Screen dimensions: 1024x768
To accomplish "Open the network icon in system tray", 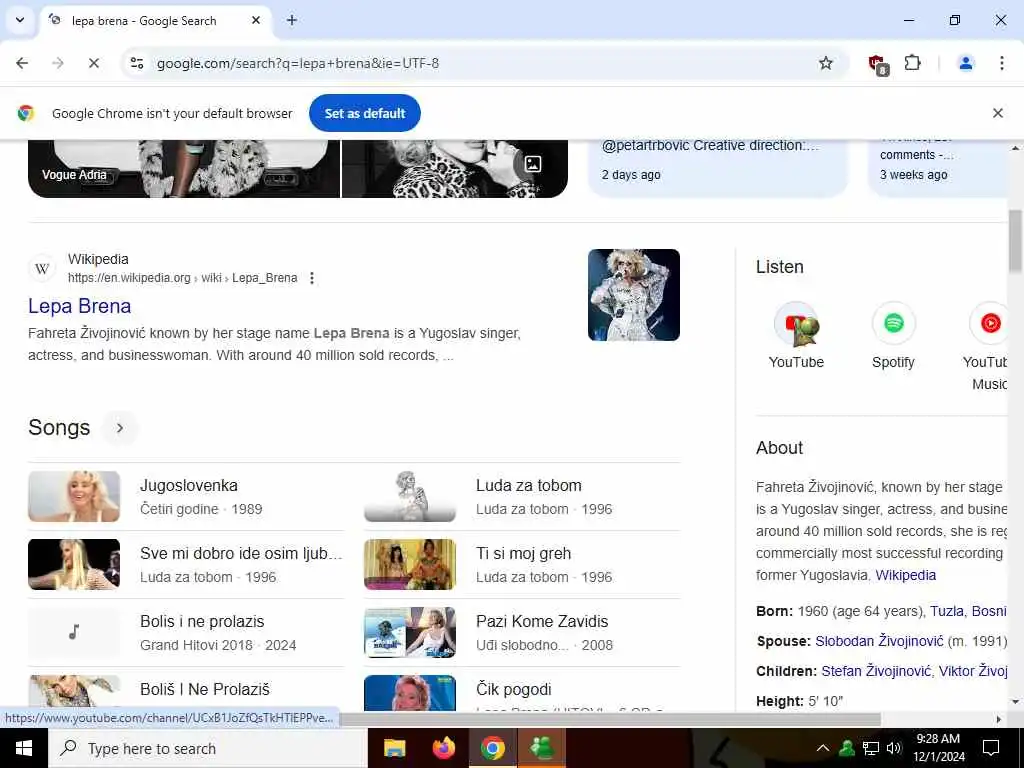I will pos(871,748).
